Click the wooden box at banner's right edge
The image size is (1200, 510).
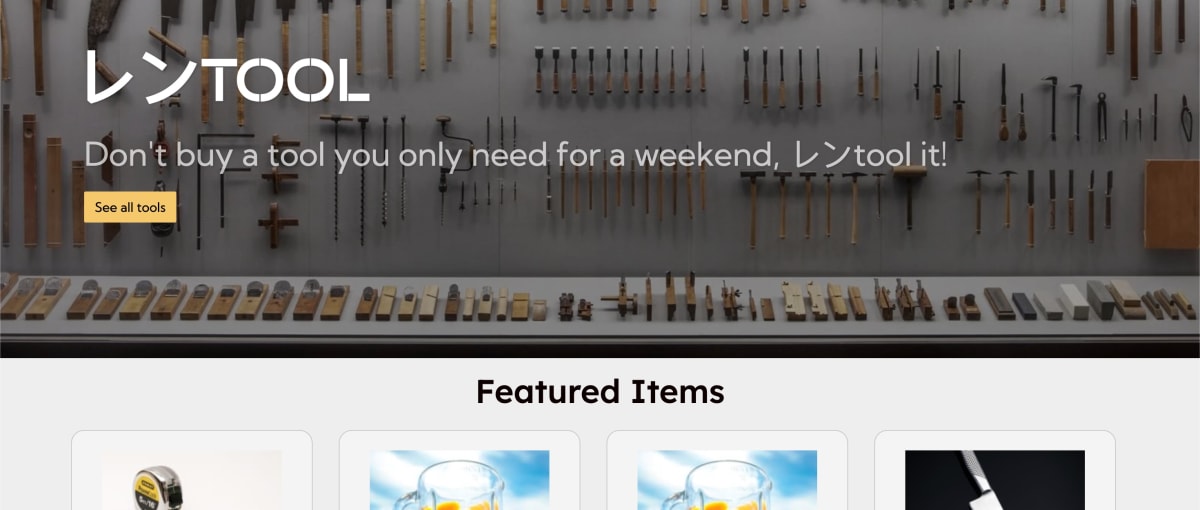coord(1171,204)
